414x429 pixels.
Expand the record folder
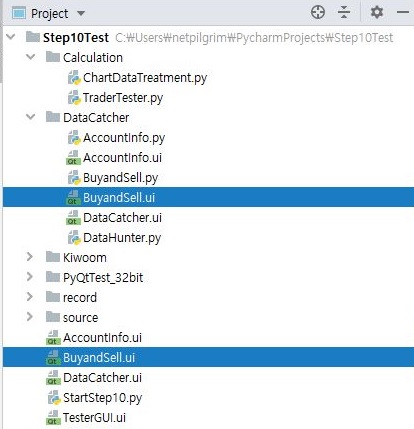pos(30,297)
